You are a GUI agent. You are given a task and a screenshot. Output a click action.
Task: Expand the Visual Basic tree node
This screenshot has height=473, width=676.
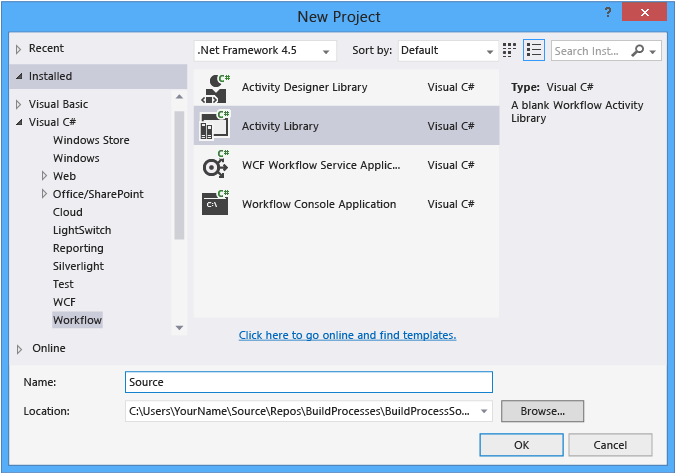pos(19,104)
